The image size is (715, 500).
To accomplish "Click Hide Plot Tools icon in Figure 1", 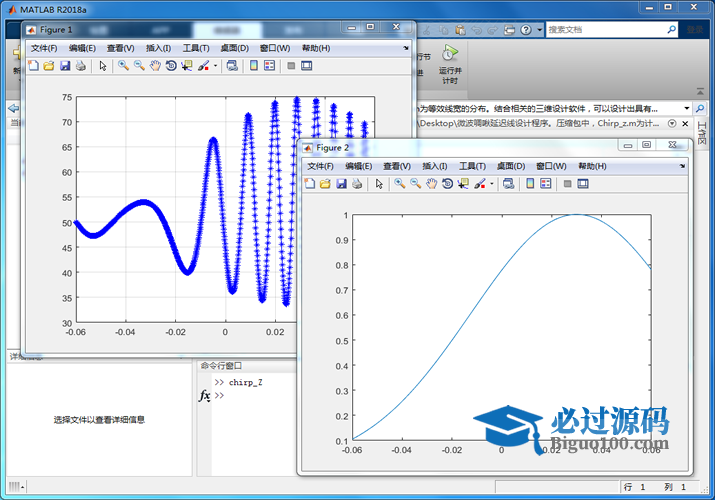I will tap(291, 66).
